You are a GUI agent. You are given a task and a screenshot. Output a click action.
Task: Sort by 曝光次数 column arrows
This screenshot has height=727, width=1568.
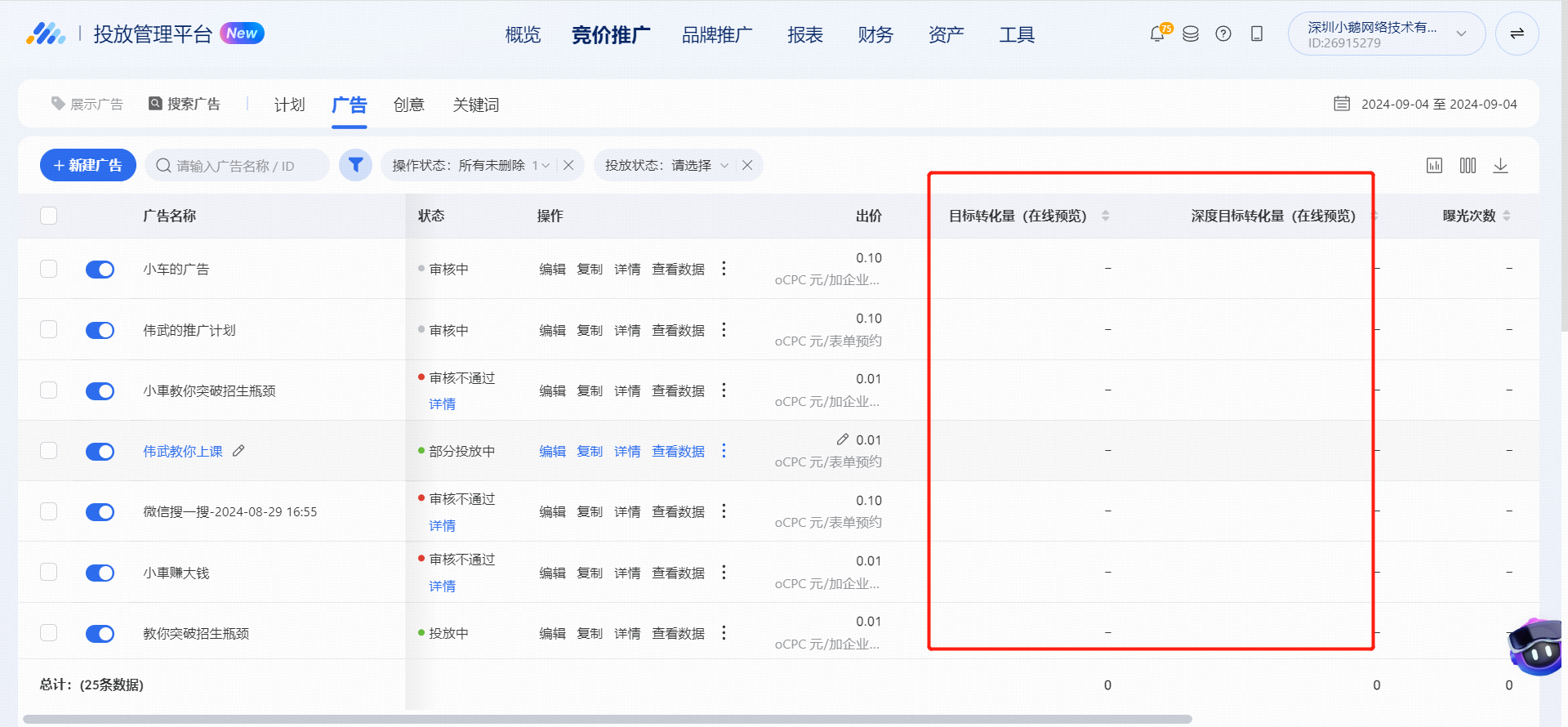(1507, 216)
